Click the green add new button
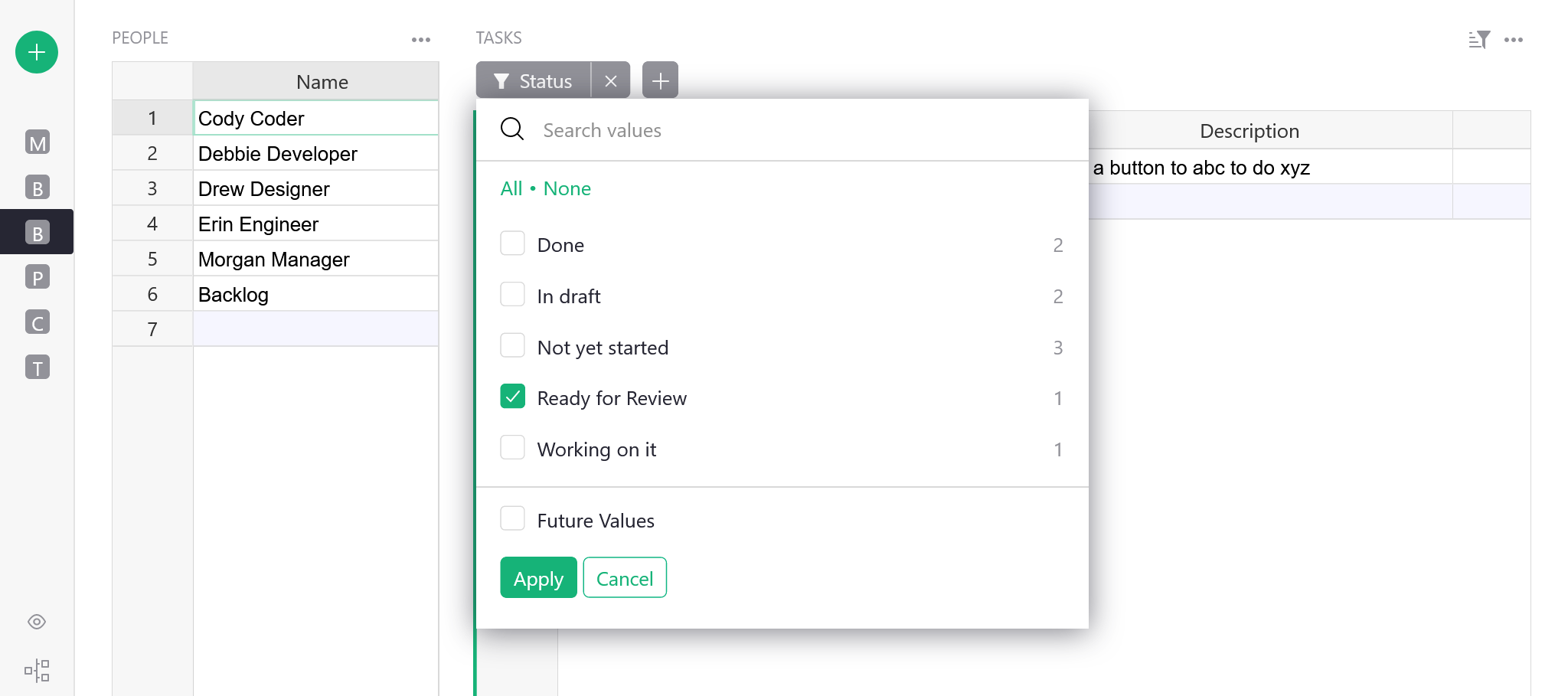1568x696 pixels. 37,52
